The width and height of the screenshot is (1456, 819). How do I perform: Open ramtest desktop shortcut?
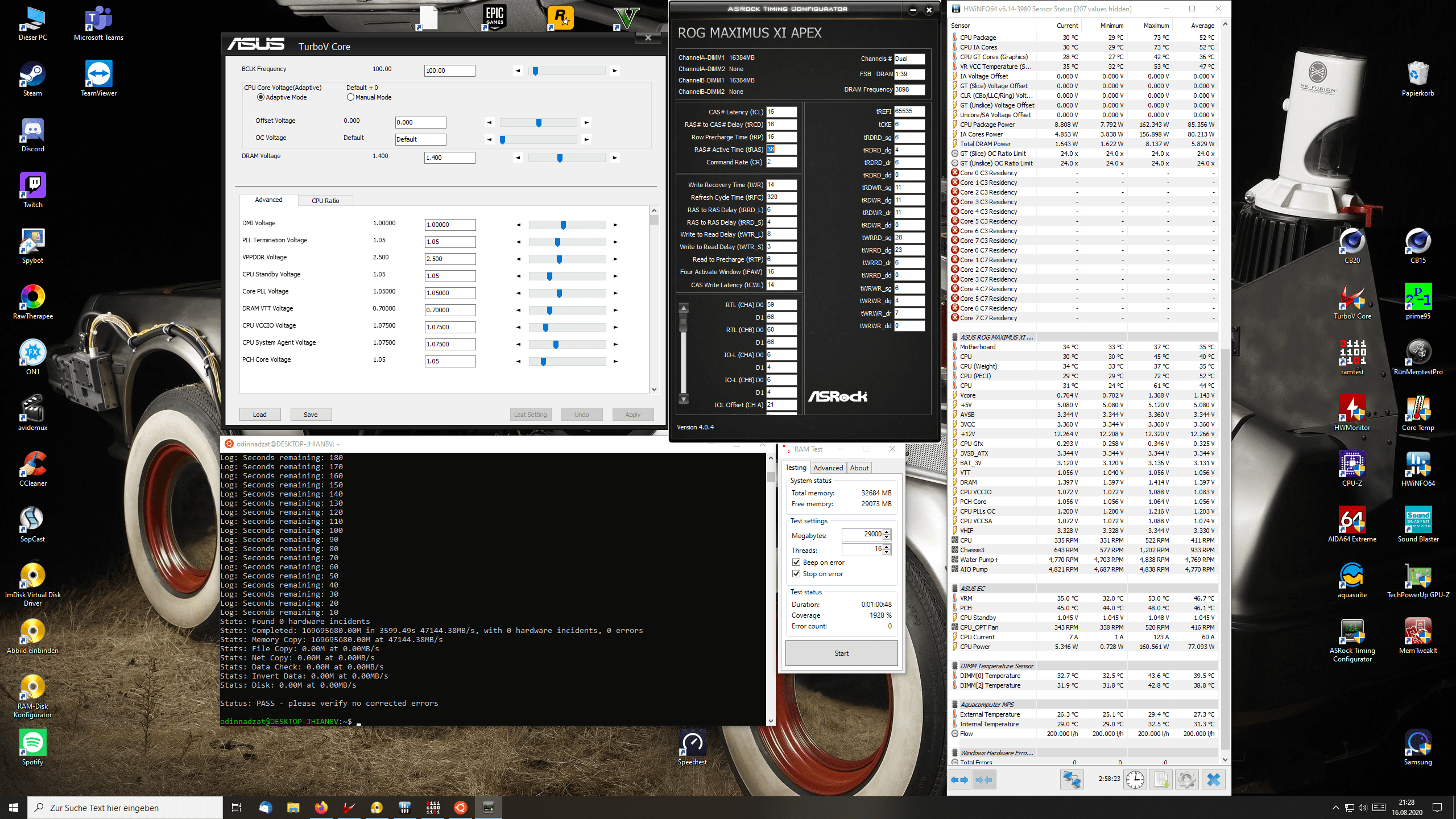[x=1352, y=357]
